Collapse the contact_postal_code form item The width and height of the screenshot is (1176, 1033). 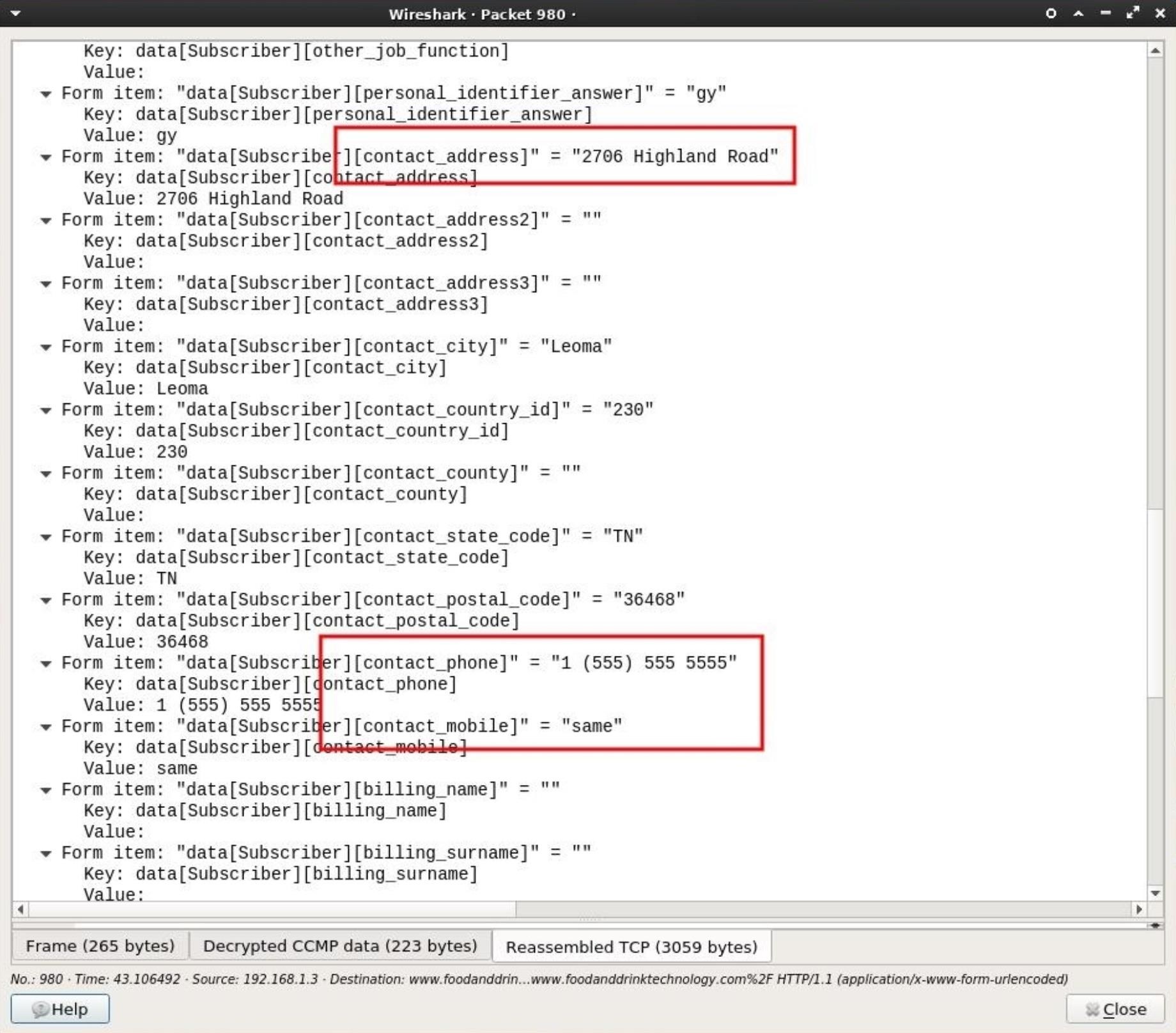pos(45,600)
